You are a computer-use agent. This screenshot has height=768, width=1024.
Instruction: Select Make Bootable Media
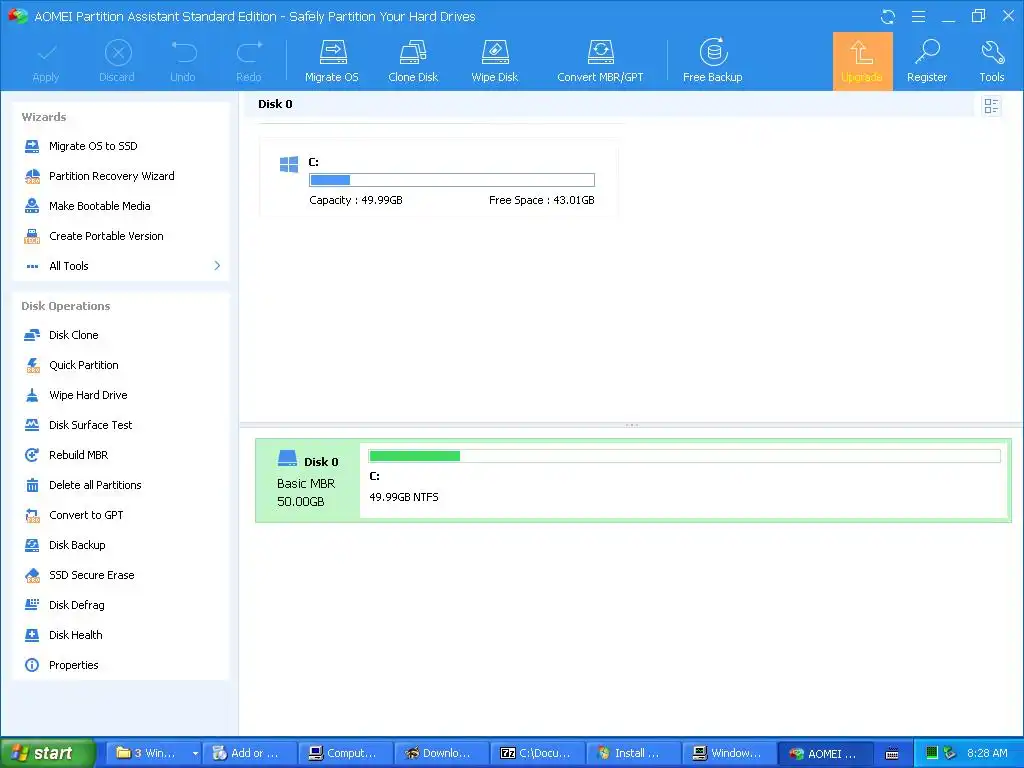(99, 206)
